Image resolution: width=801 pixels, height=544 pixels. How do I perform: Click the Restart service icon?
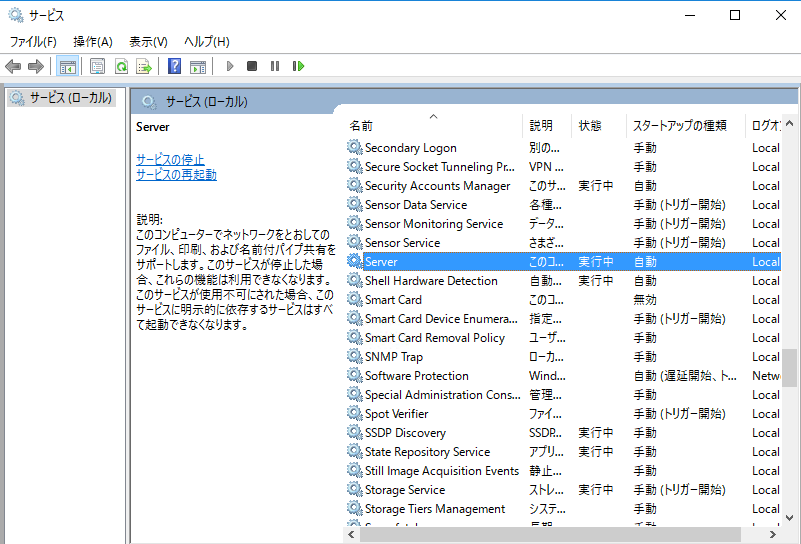click(x=298, y=66)
